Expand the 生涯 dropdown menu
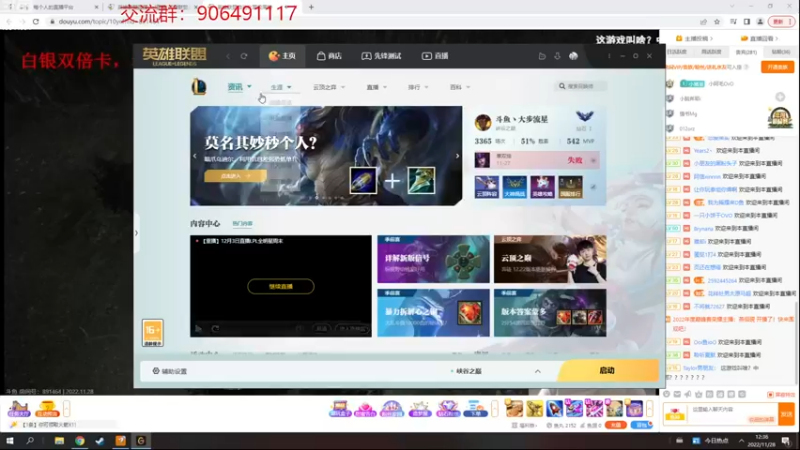The image size is (800, 450). 281,87
